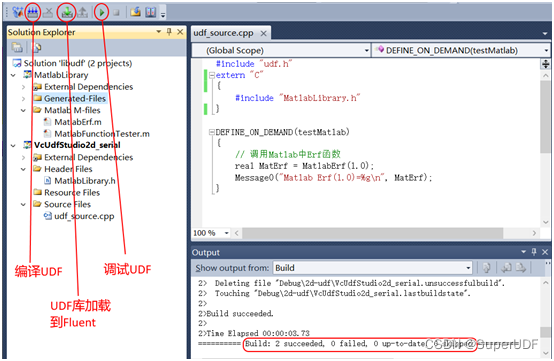
Task: Collapse the DEFINE_ON_DEMAND(testMatlab) code block
Action: [x=212, y=132]
